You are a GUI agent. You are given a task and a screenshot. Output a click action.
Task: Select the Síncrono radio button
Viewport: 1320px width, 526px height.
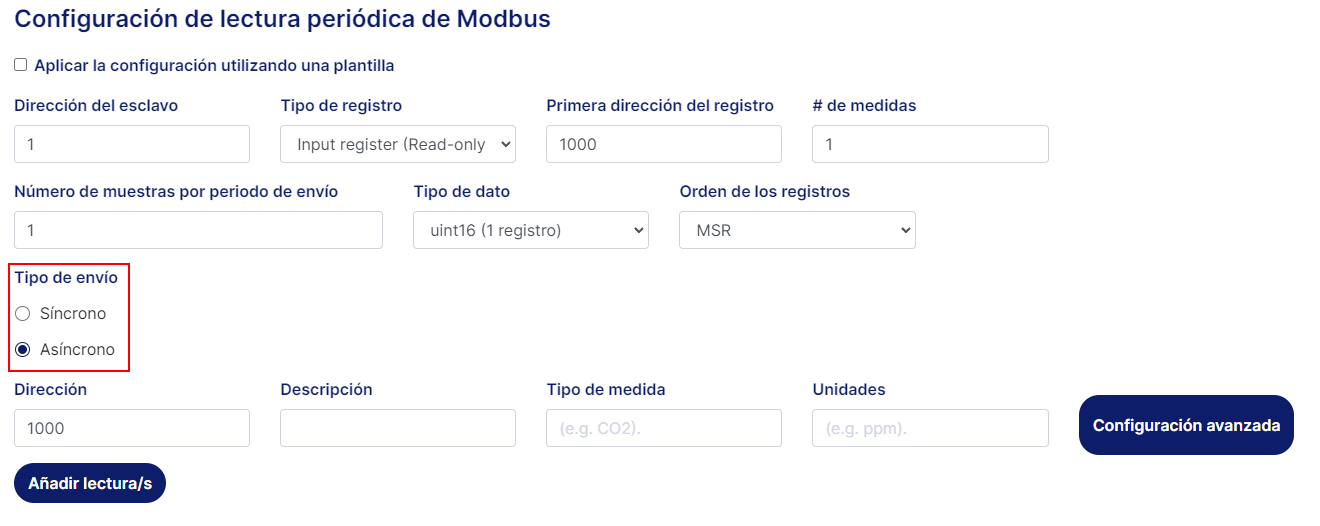click(23, 314)
